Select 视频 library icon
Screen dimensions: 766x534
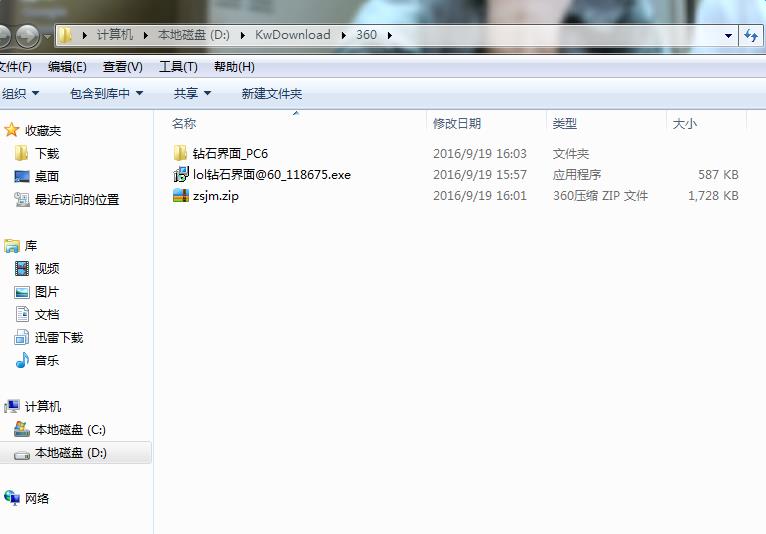[x=22, y=268]
